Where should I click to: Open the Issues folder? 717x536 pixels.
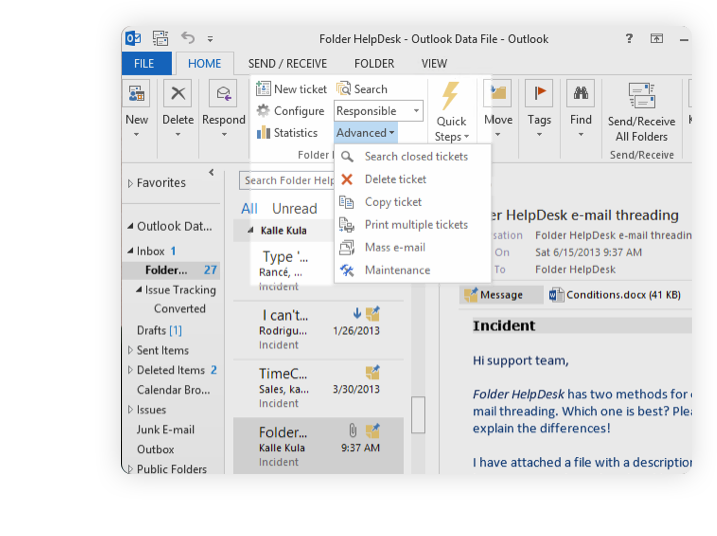[x=151, y=410]
